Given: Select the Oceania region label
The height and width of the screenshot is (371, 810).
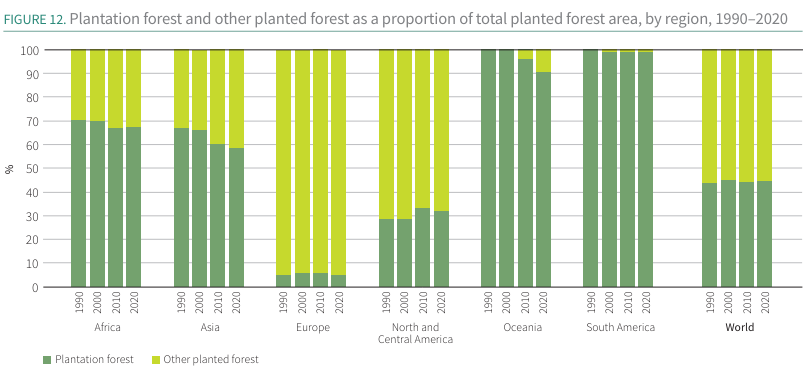Looking at the screenshot, I should point(522,328).
